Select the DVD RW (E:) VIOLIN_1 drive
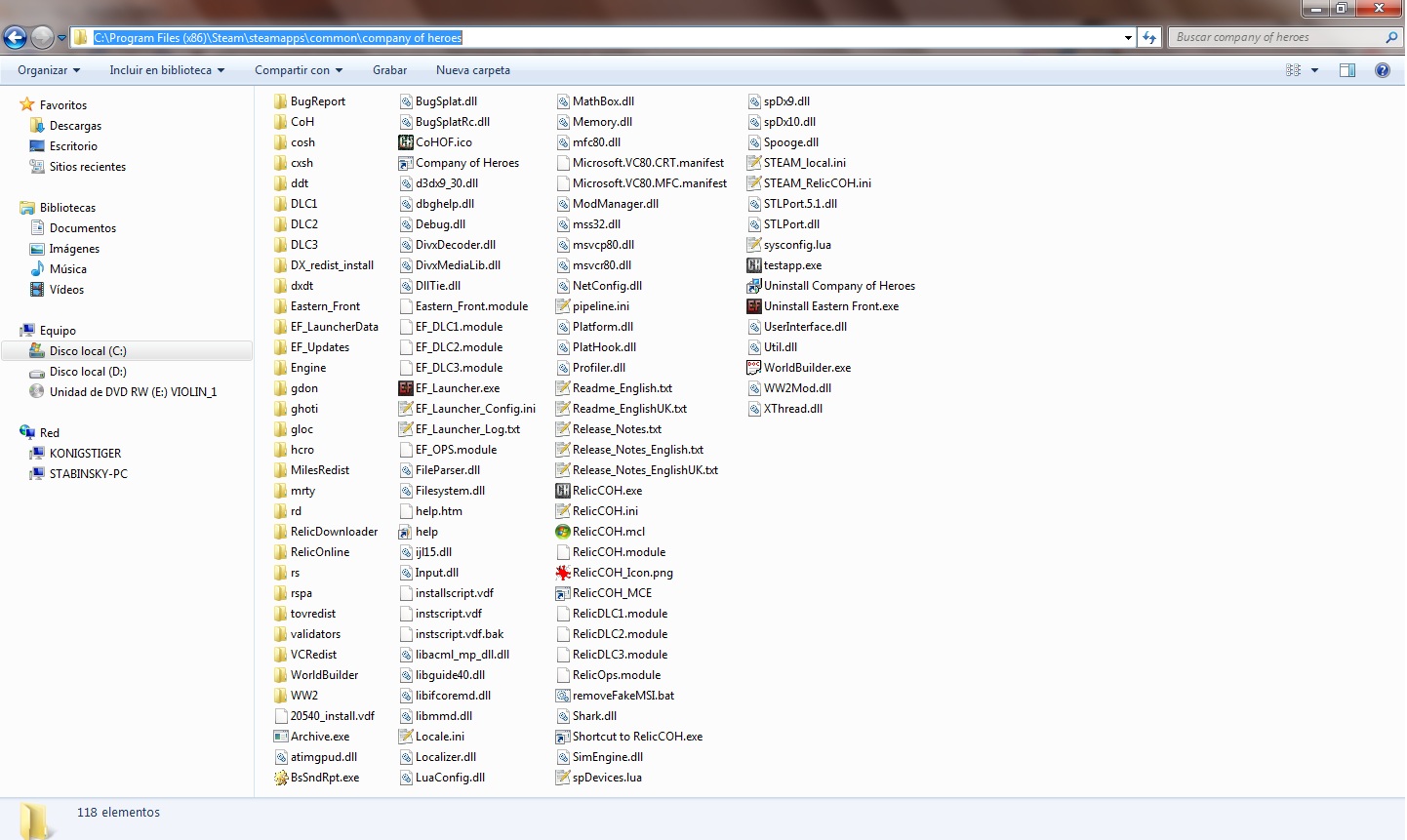 point(133,392)
